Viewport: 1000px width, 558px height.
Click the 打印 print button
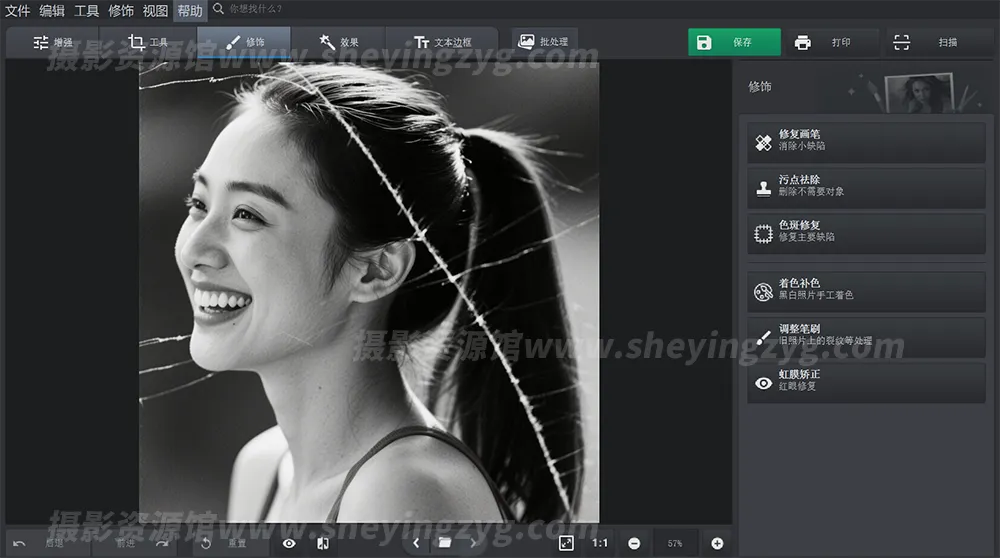[822, 43]
